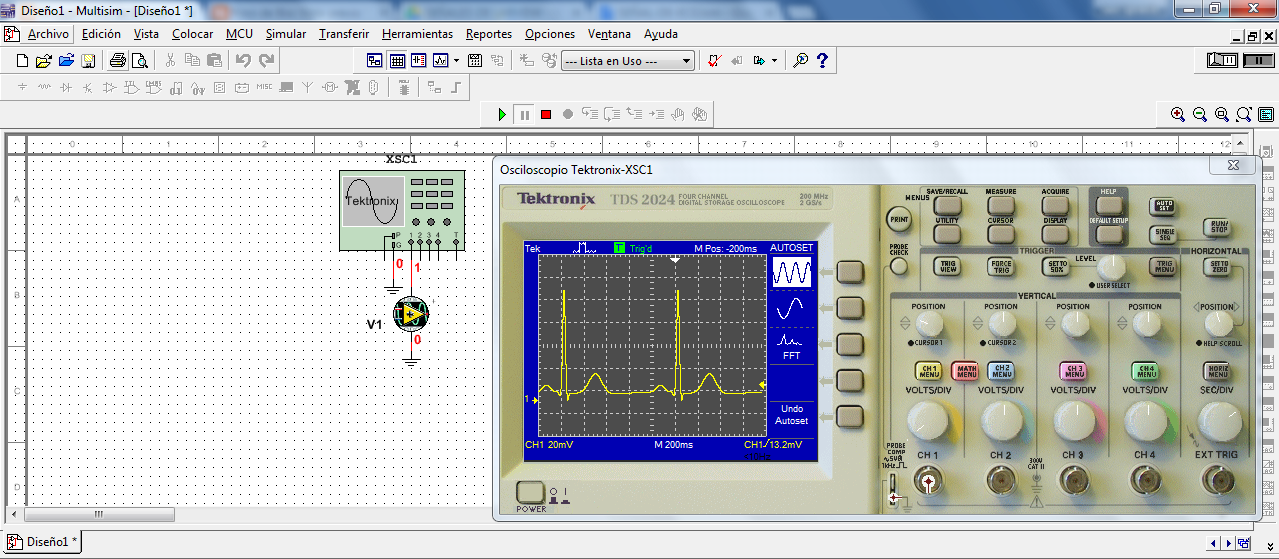Open the Archivo menu

pos(48,34)
